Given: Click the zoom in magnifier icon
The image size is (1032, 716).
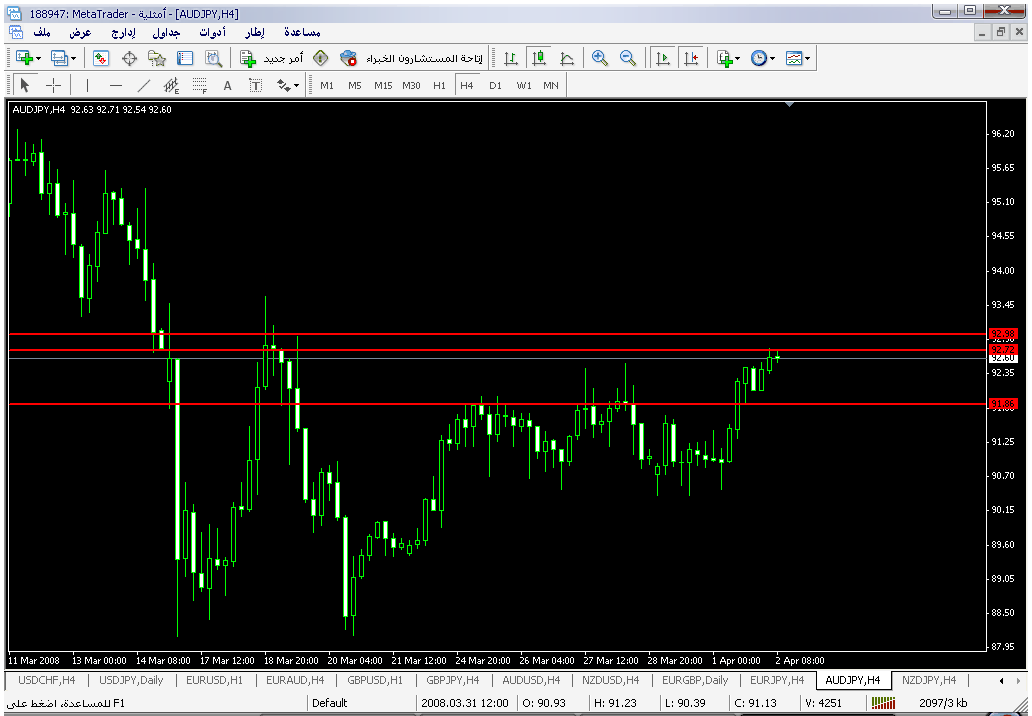Looking at the screenshot, I should click(600, 59).
